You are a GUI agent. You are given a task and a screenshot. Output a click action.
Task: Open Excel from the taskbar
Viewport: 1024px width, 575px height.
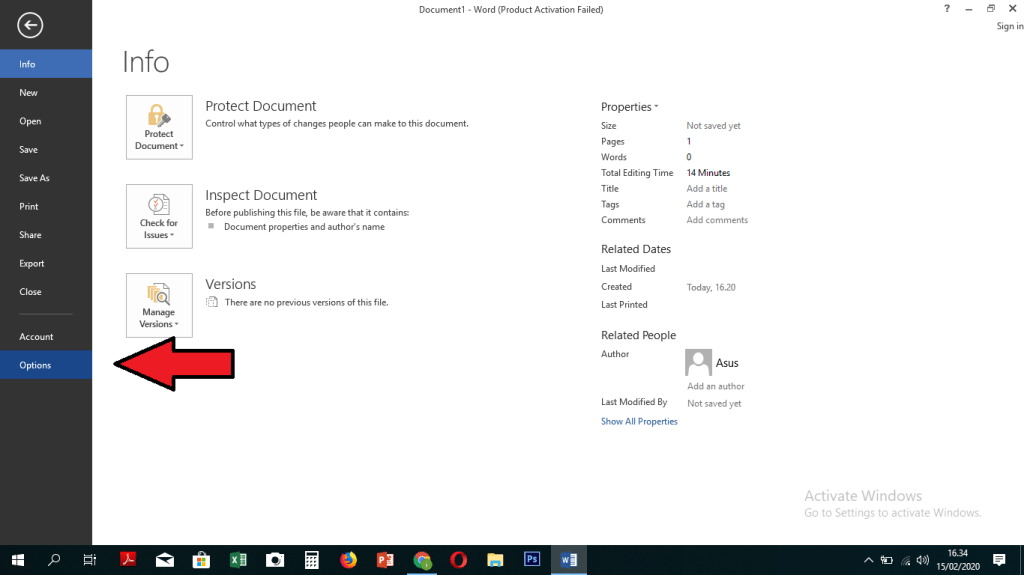(238, 560)
